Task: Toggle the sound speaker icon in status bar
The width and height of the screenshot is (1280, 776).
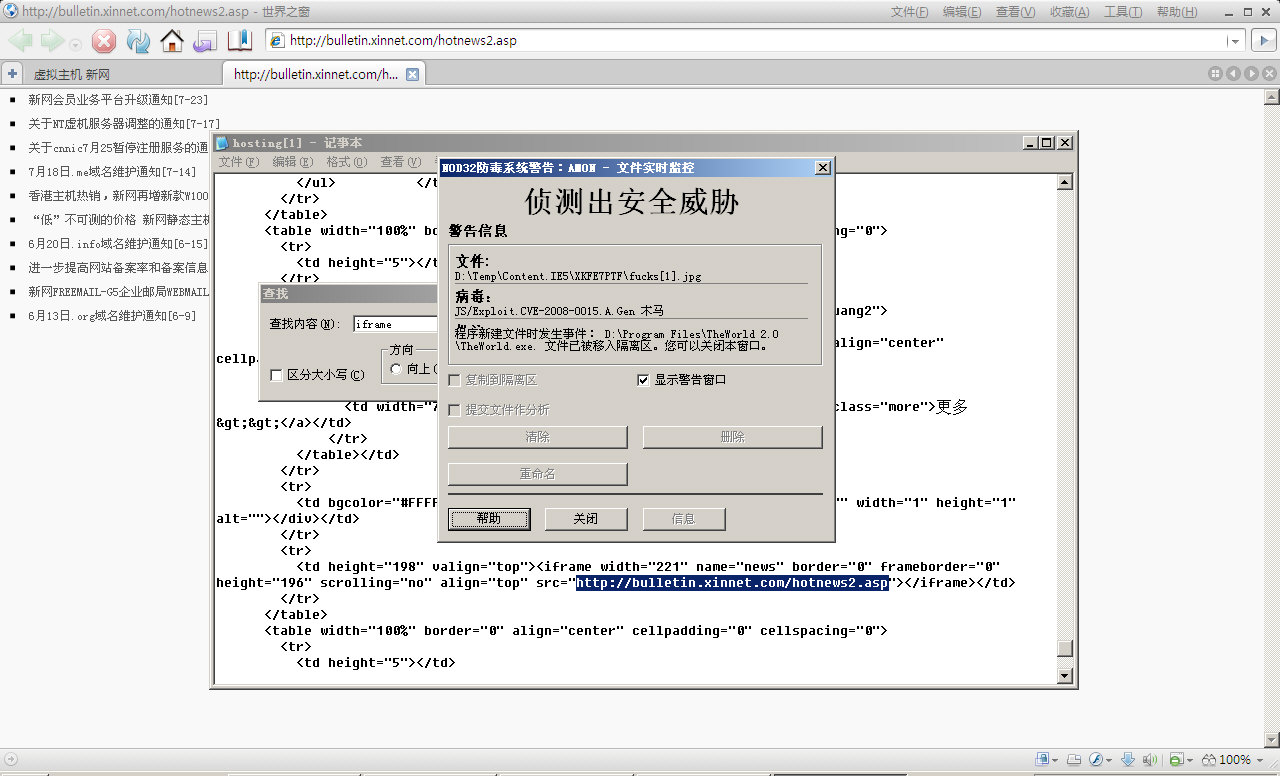Action: [1150, 760]
